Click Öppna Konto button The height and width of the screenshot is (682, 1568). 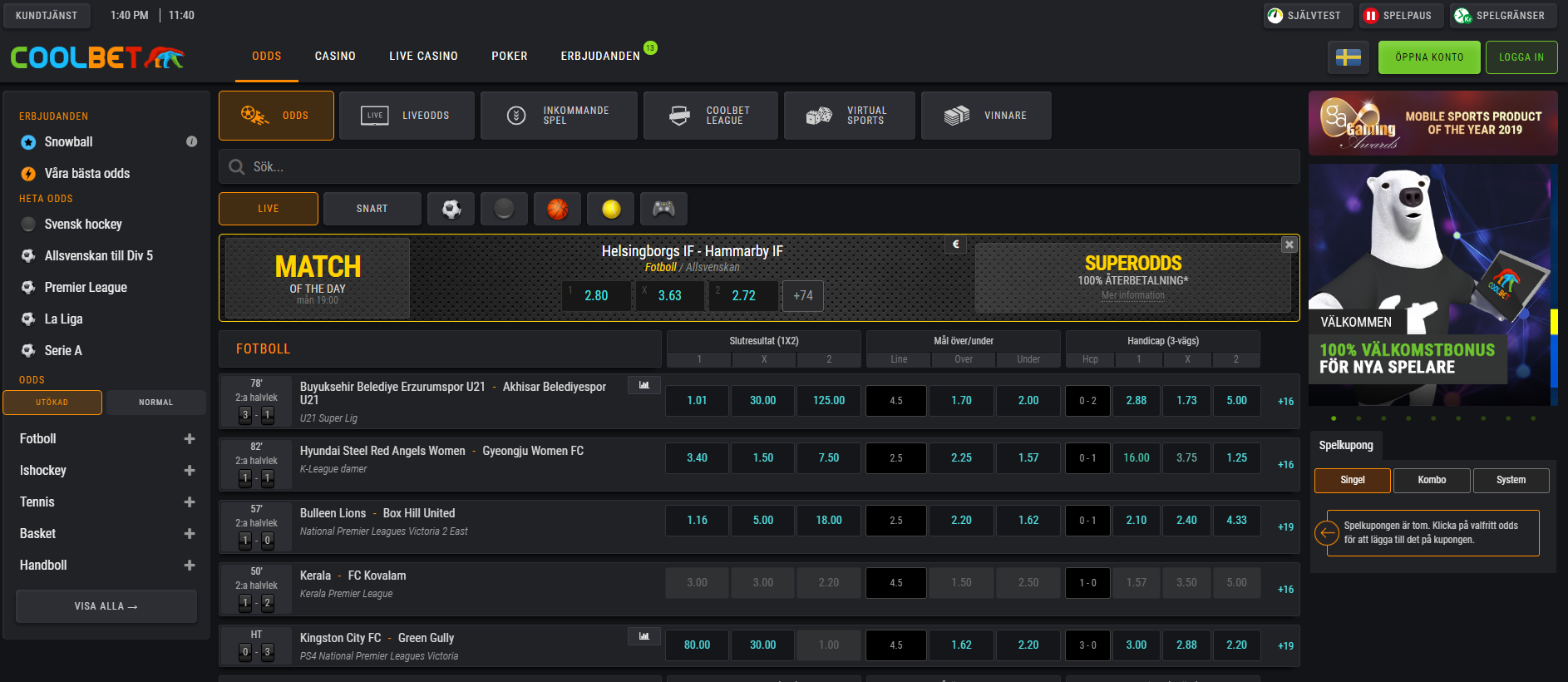click(x=1429, y=57)
